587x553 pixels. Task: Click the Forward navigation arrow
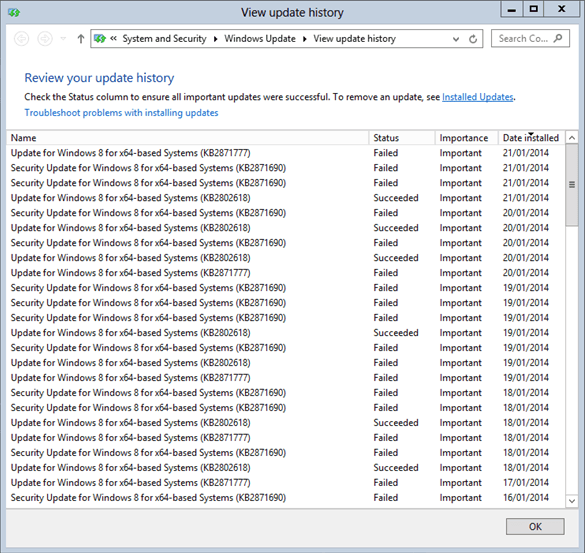[45, 39]
